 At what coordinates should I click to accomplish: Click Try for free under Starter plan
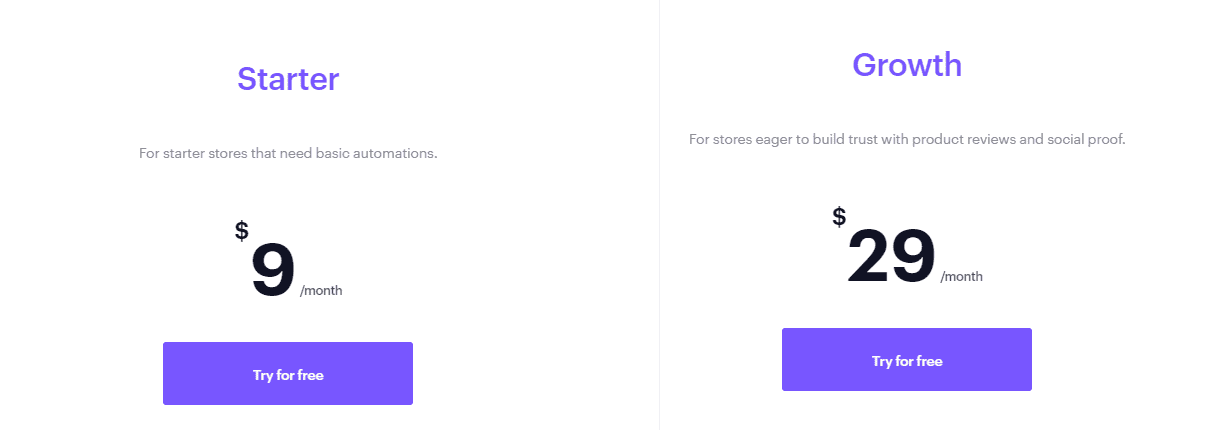[x=288, y=374]
